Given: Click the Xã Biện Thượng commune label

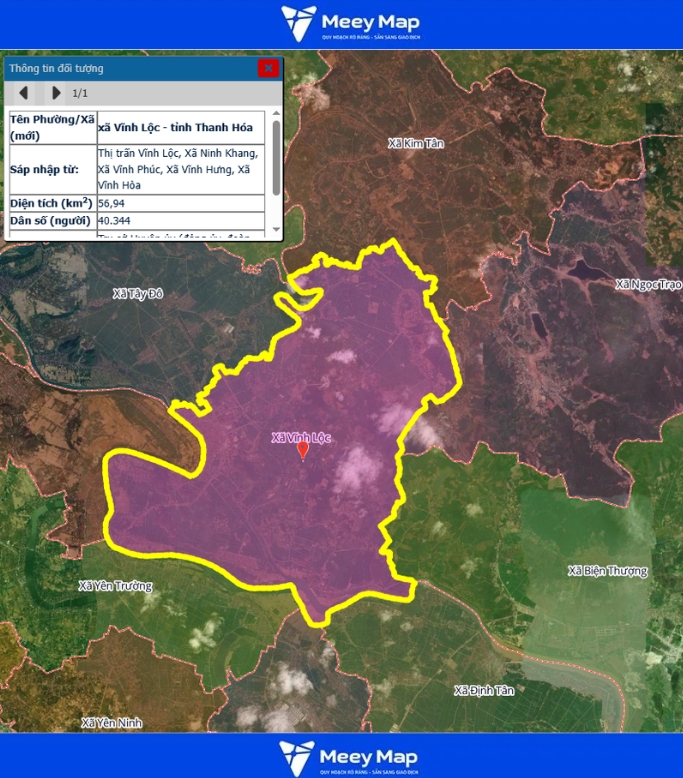Looking at the screenshot, I should coord(607,571).
